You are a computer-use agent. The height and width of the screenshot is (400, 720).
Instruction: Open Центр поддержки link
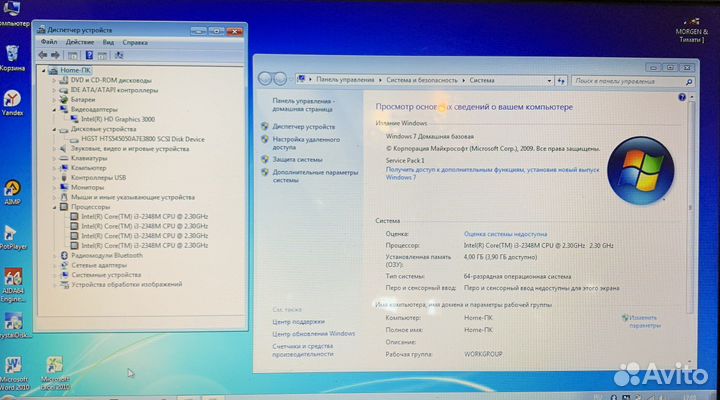pyautogui.click(x=298, y=322)
